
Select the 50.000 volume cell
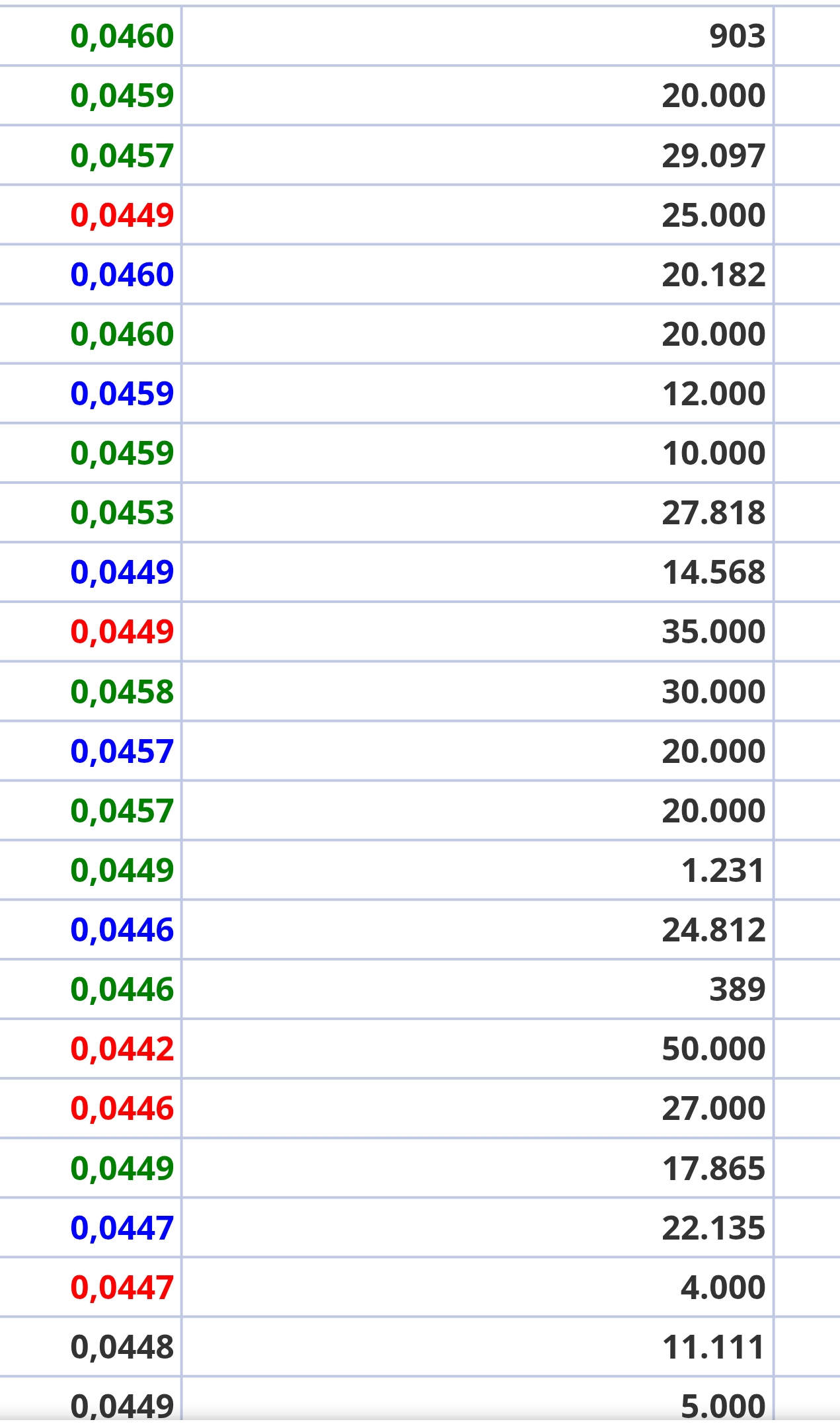(x=477, y=1049)
